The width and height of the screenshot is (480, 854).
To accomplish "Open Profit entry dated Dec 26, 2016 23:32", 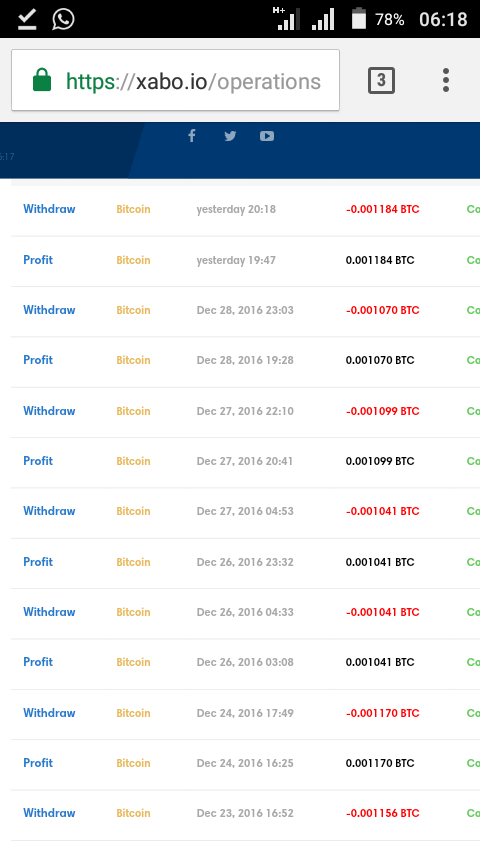I will pyautogui.click(x=38, y=562).
